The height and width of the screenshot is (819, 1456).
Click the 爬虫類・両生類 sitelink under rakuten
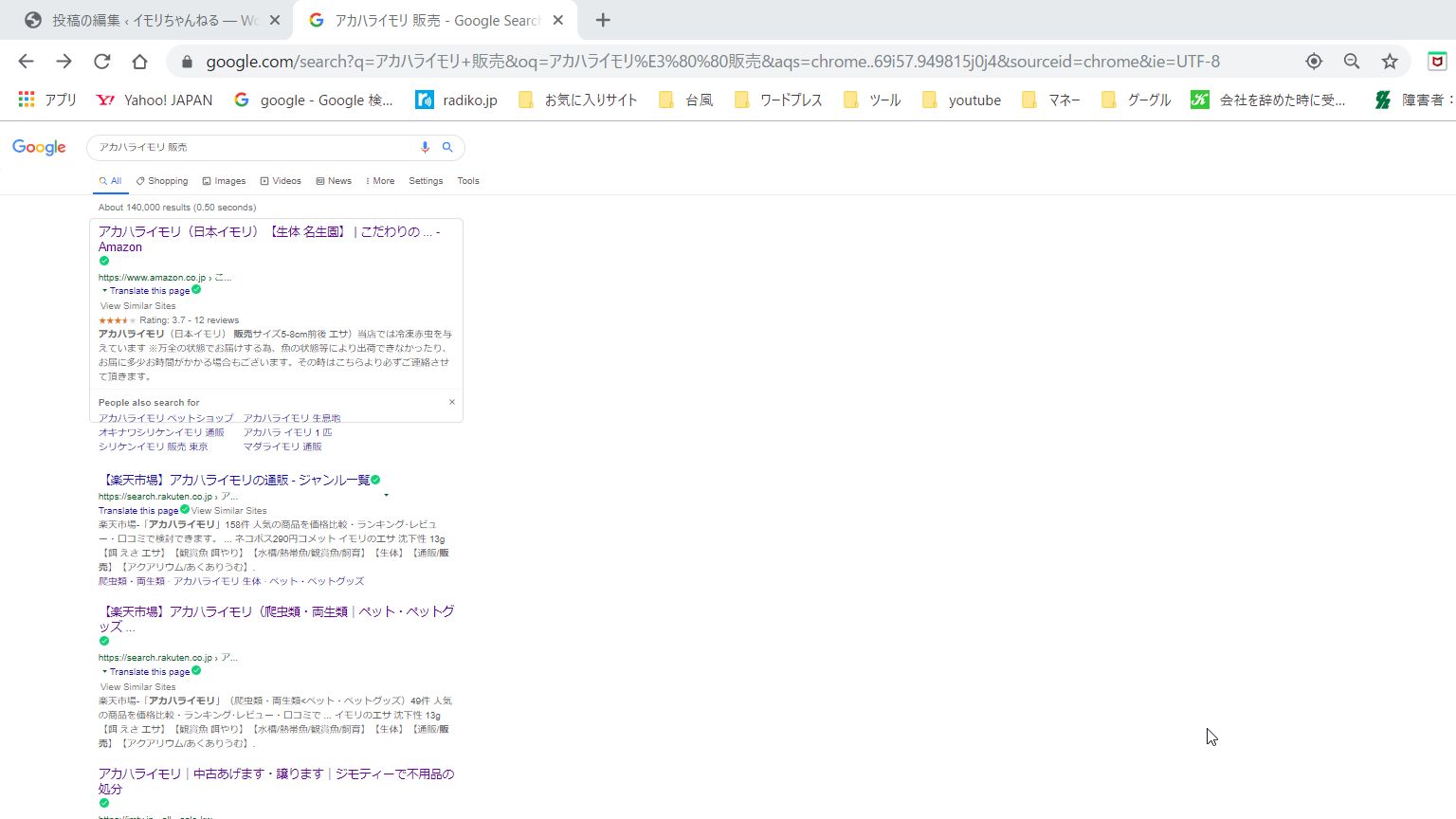[x=132, y=581]
